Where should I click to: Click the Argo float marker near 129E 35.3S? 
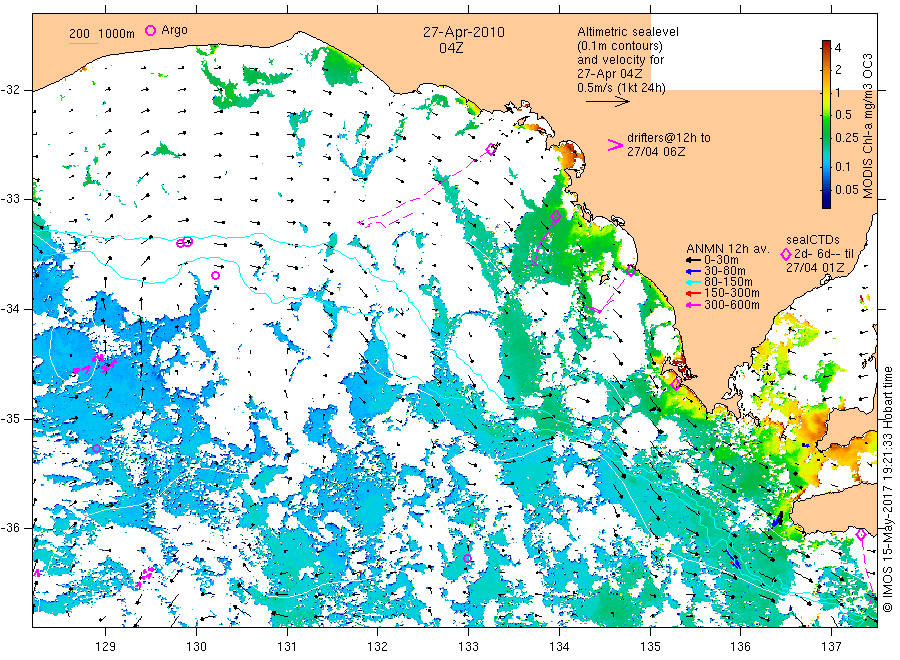coord(96,449)
